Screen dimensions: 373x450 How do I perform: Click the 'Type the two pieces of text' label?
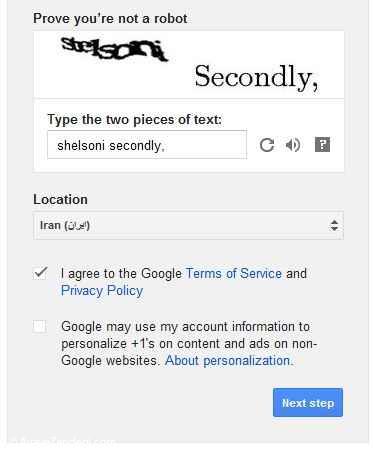pos(135,120)
